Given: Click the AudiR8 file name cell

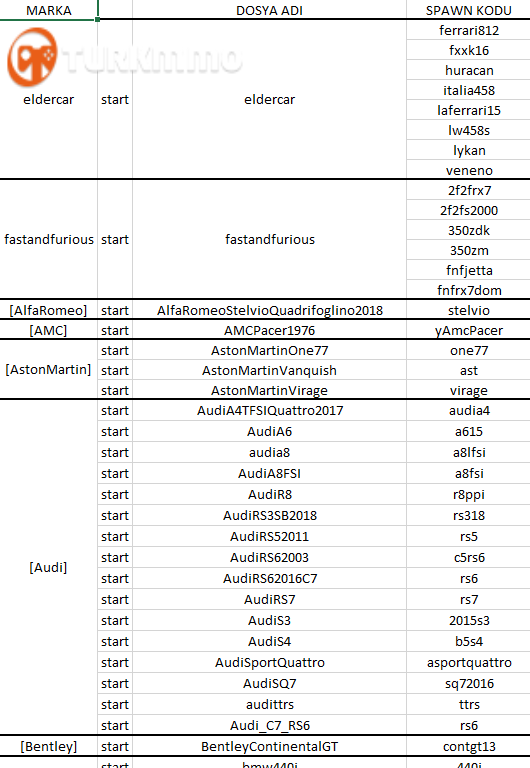Looking at the screenshot, I should coord(269,495).
